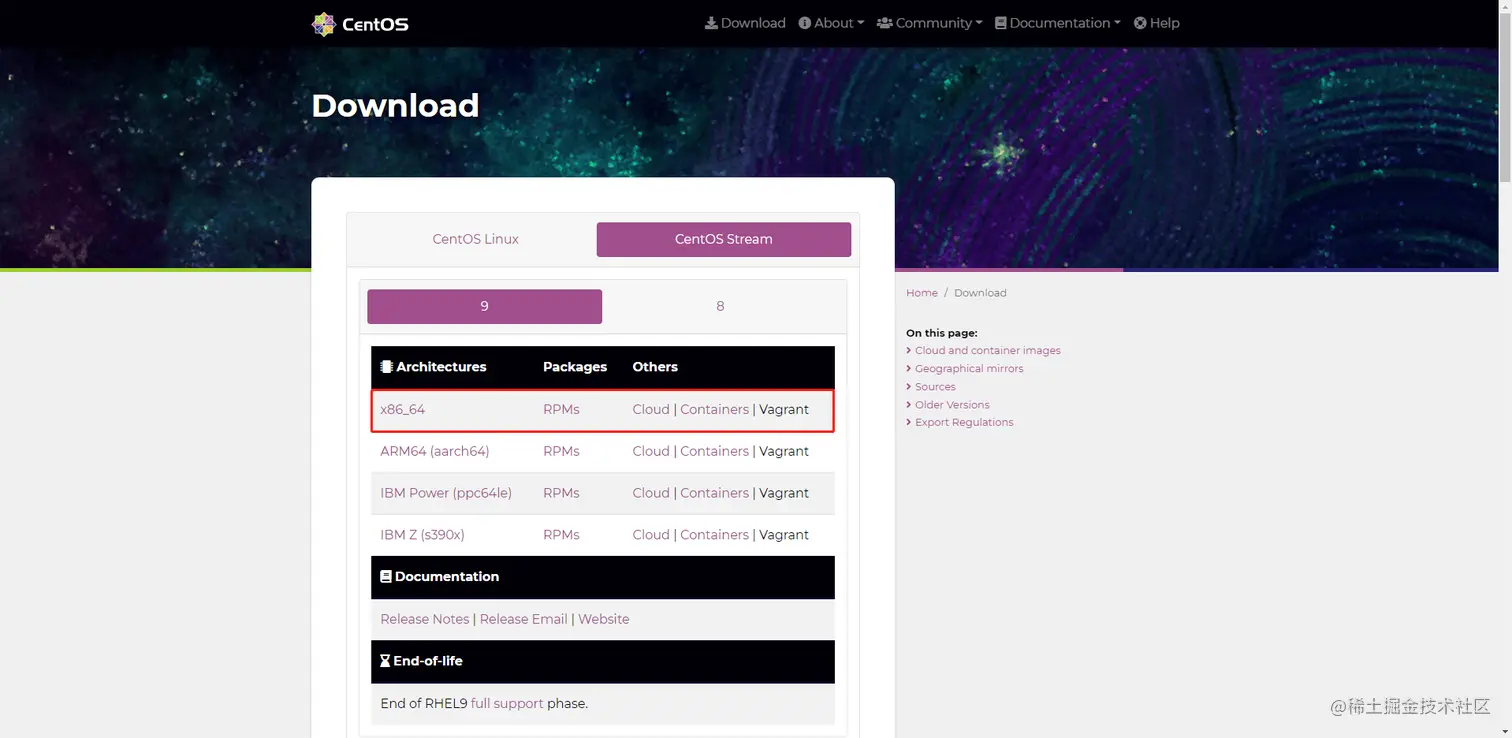The height and width of the screenshot is (738, 1512).
Task: Expand the Community dropdown menu
Action: pyautogui.click(x=929, y=23)
